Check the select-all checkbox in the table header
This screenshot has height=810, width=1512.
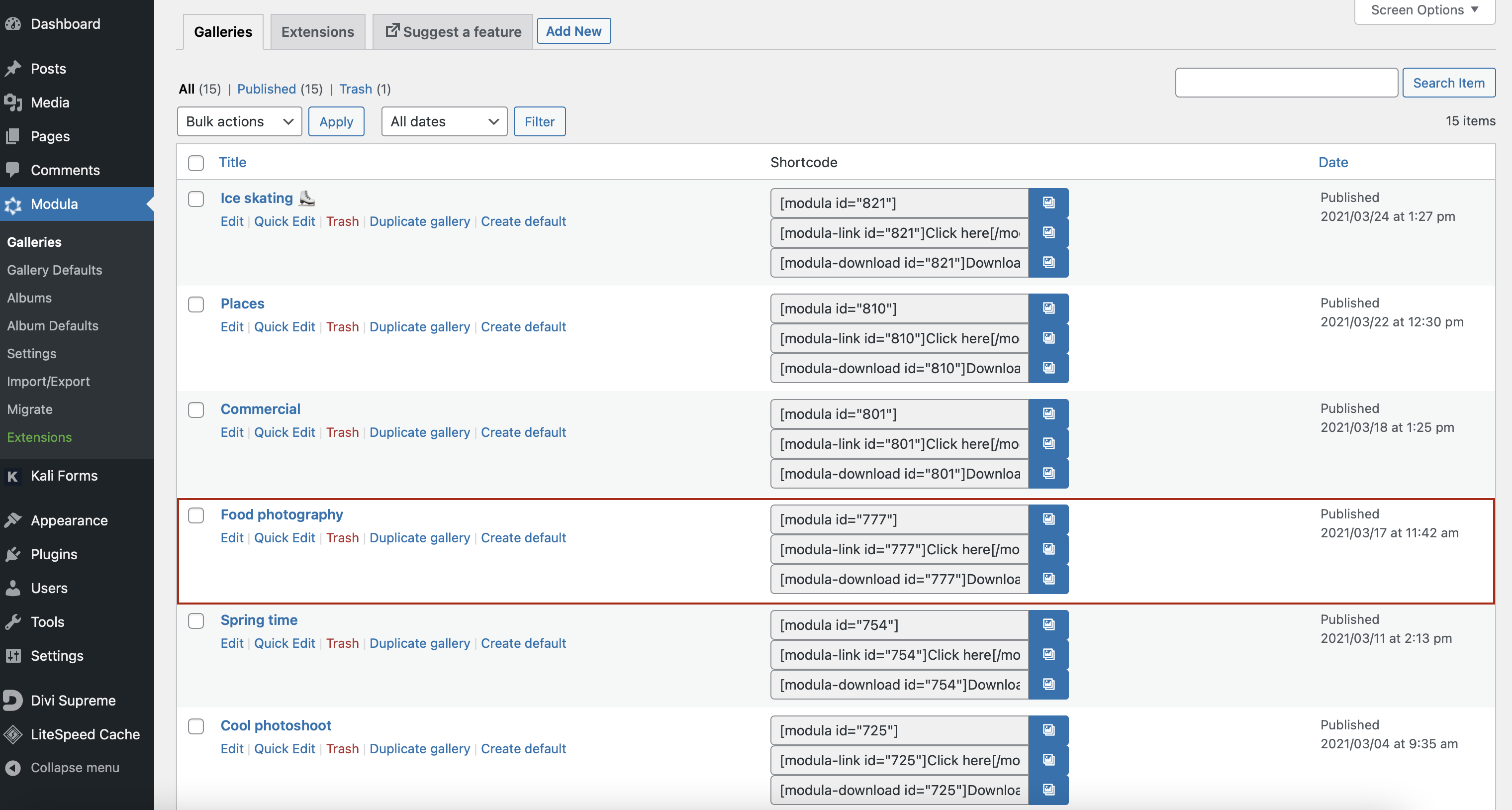(196, 164)
